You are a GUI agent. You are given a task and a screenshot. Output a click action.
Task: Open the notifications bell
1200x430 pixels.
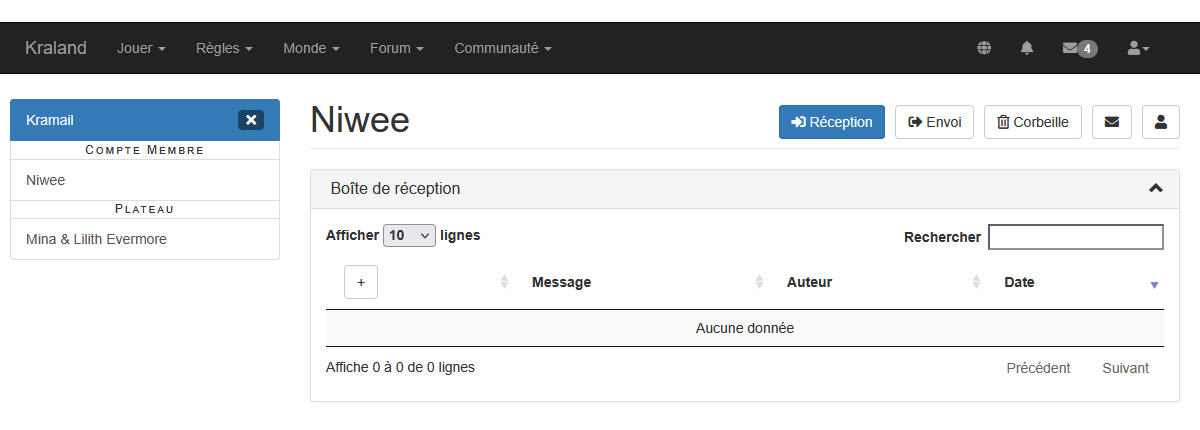pos(1027,48)
